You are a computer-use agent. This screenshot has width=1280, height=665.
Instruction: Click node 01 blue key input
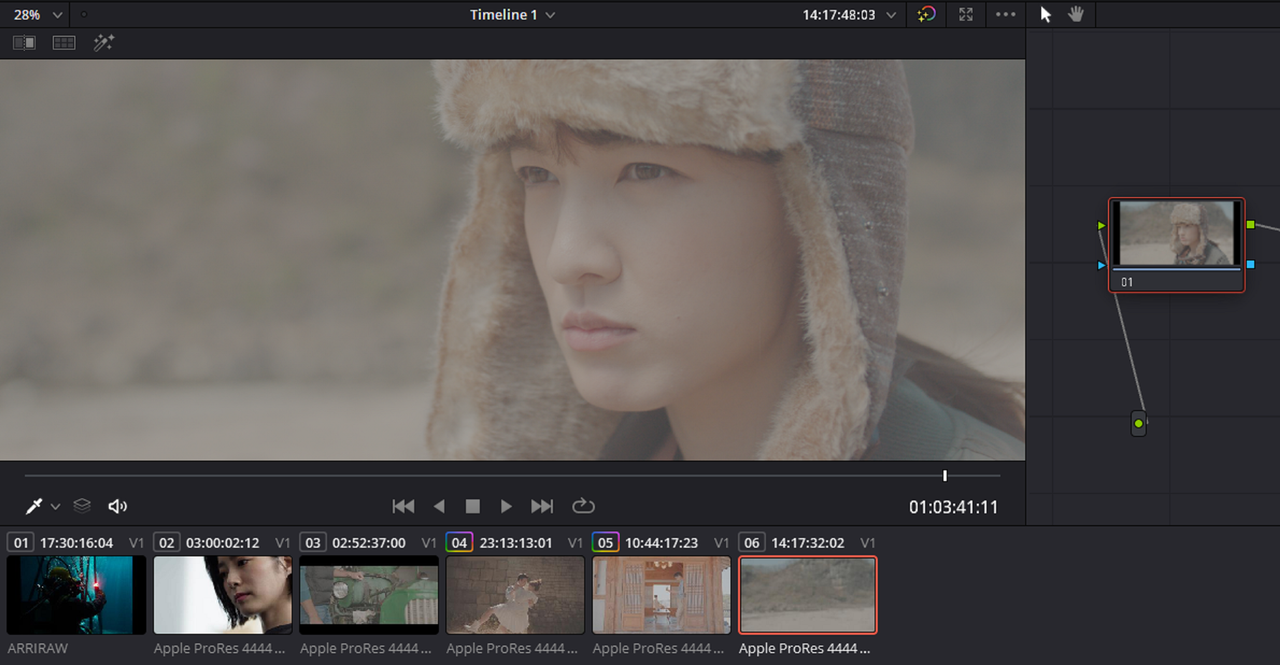[1101, 265]
